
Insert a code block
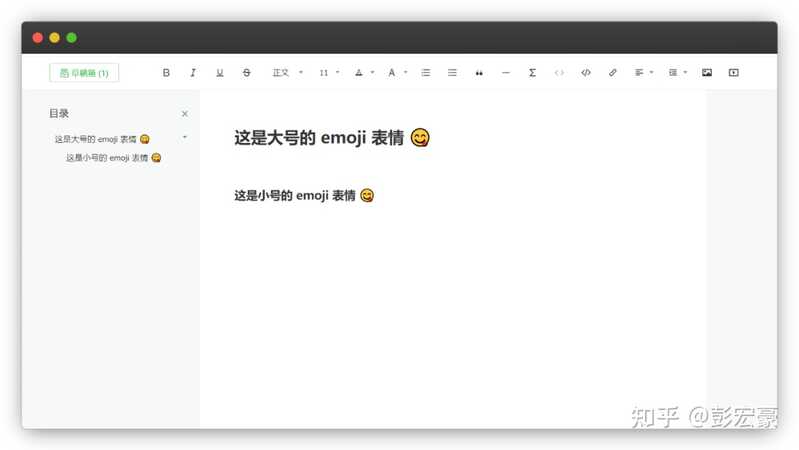[586, 73]
